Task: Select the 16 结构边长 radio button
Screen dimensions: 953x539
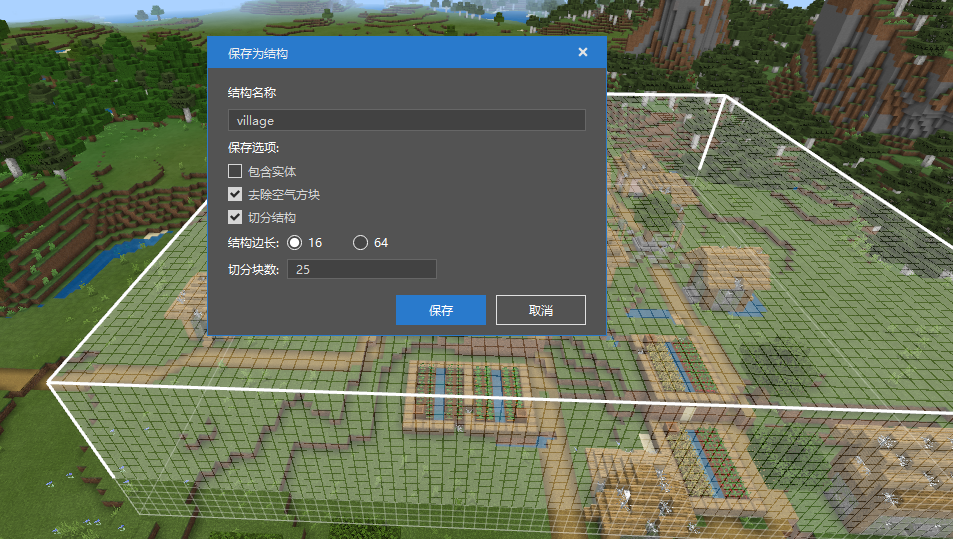Action: coord(294,242)
